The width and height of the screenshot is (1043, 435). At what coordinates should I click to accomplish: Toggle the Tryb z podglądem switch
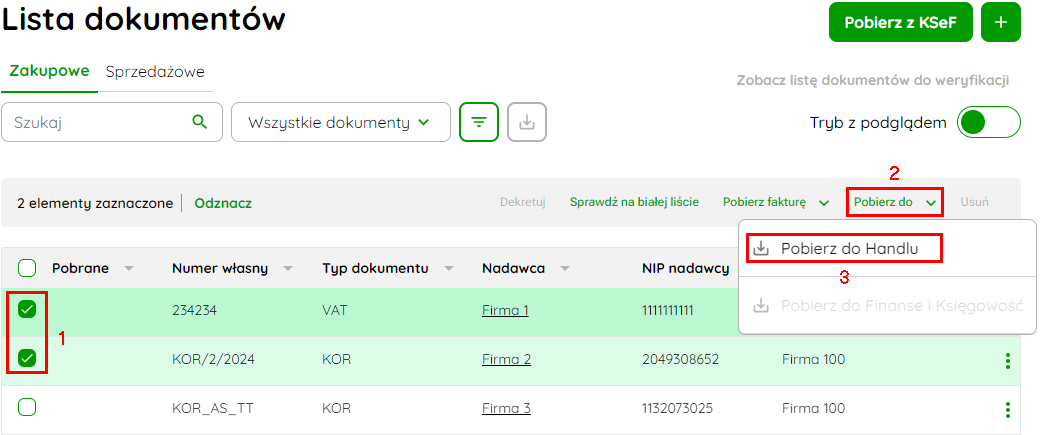tap(988, 122)
